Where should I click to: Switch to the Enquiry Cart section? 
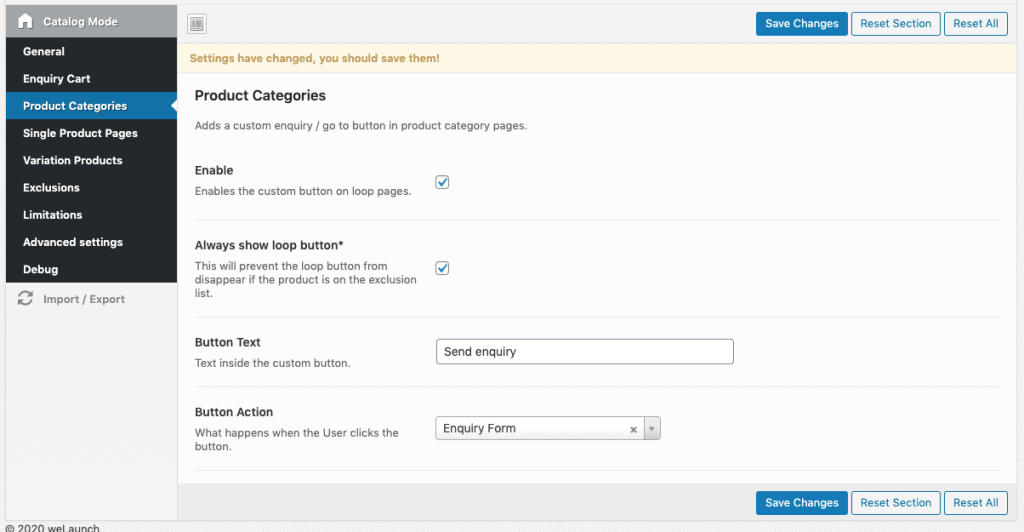tap(57, 78)
